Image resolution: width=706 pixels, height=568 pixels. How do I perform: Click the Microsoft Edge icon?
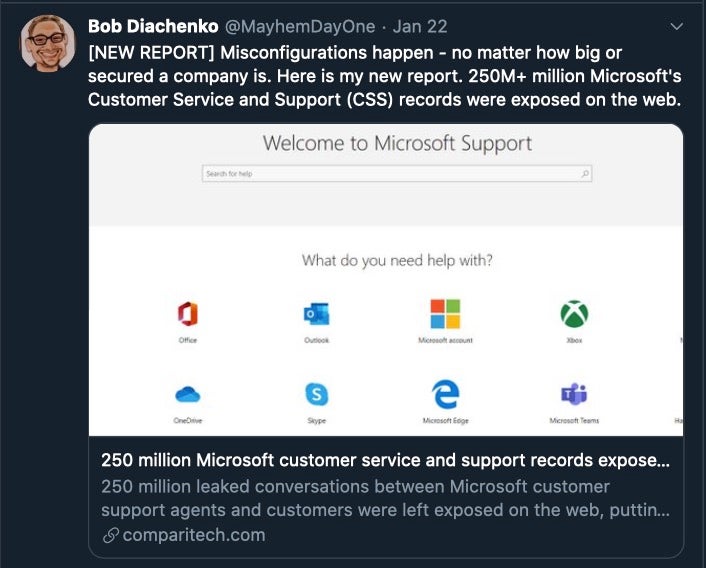(x=445, y=394)
